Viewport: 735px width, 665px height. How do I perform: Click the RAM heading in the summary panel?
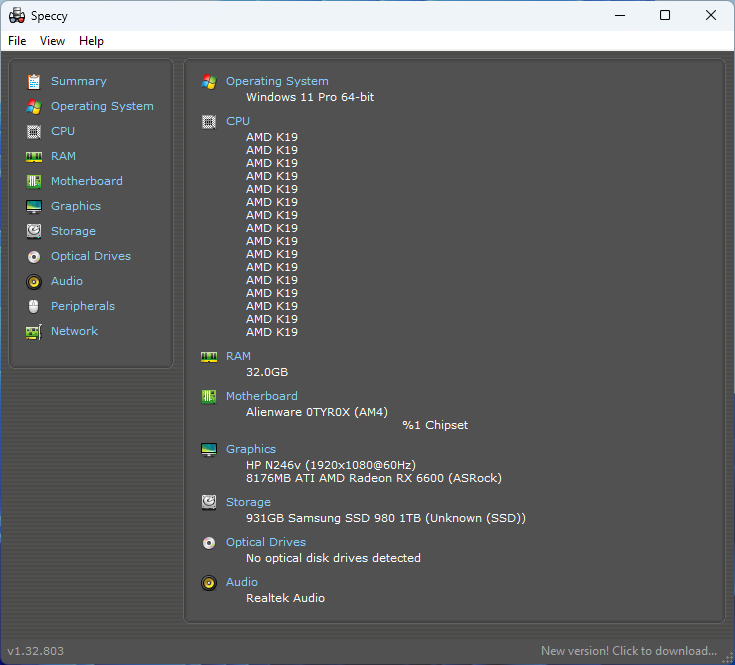click(x=238, y=356)
